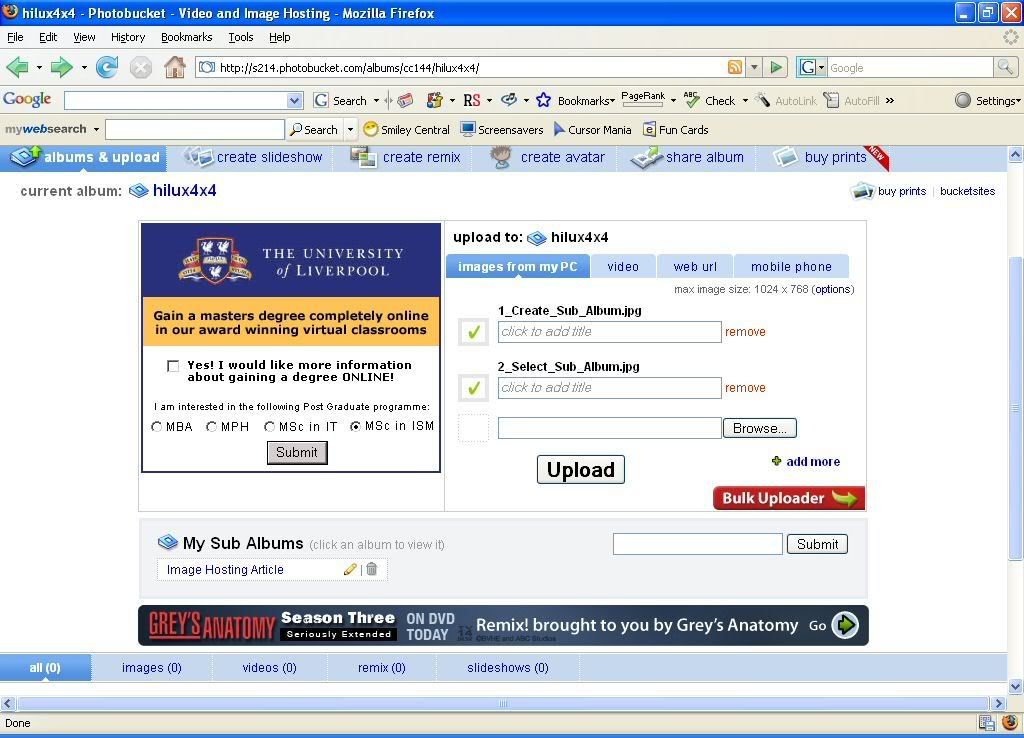
Task: Open the Image Hosting Article sub album
Action: pos(225,570)
